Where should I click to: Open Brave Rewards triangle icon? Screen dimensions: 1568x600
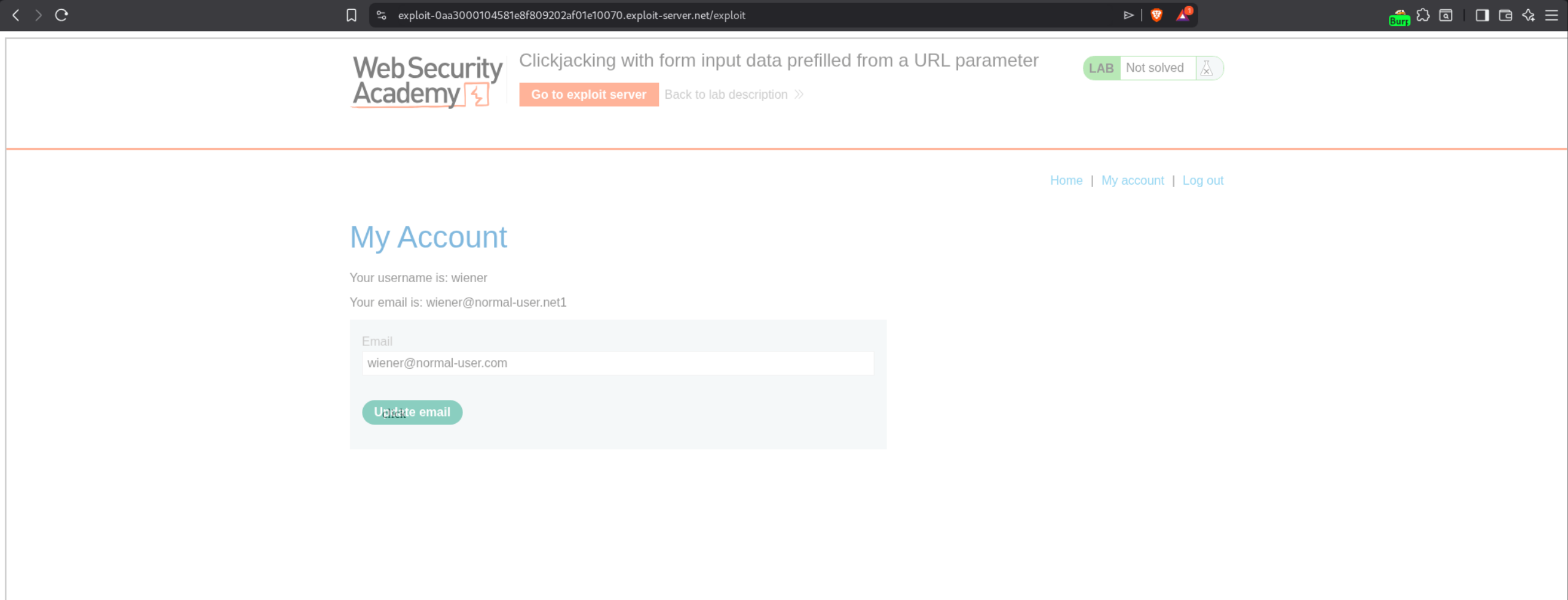coord(1183,15)
